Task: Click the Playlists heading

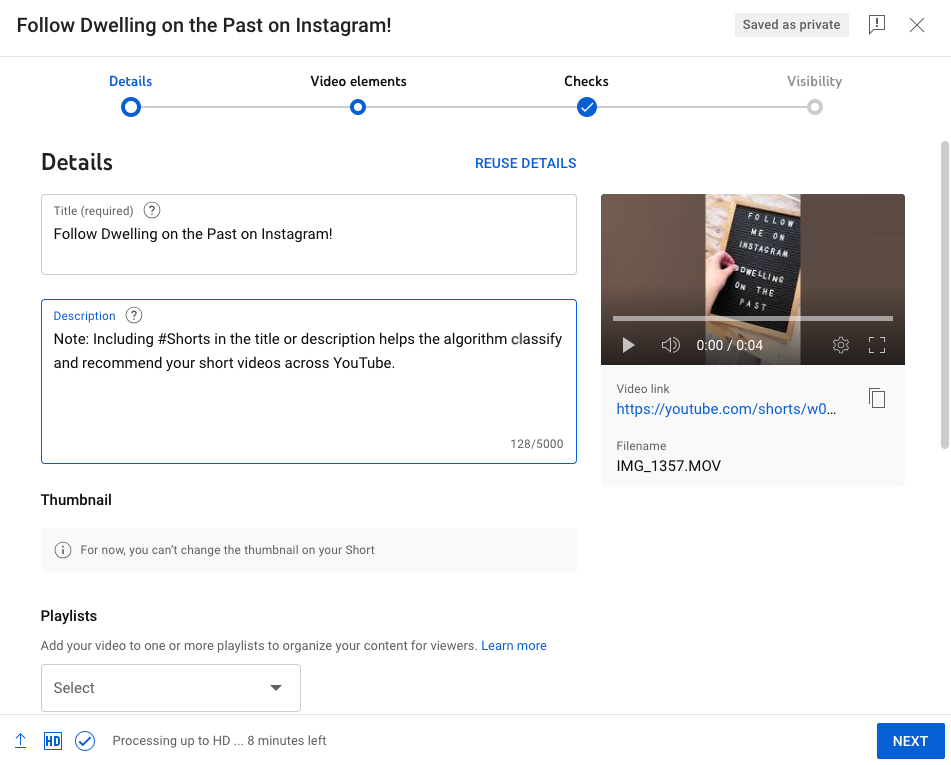Action: tap(69, 616)
